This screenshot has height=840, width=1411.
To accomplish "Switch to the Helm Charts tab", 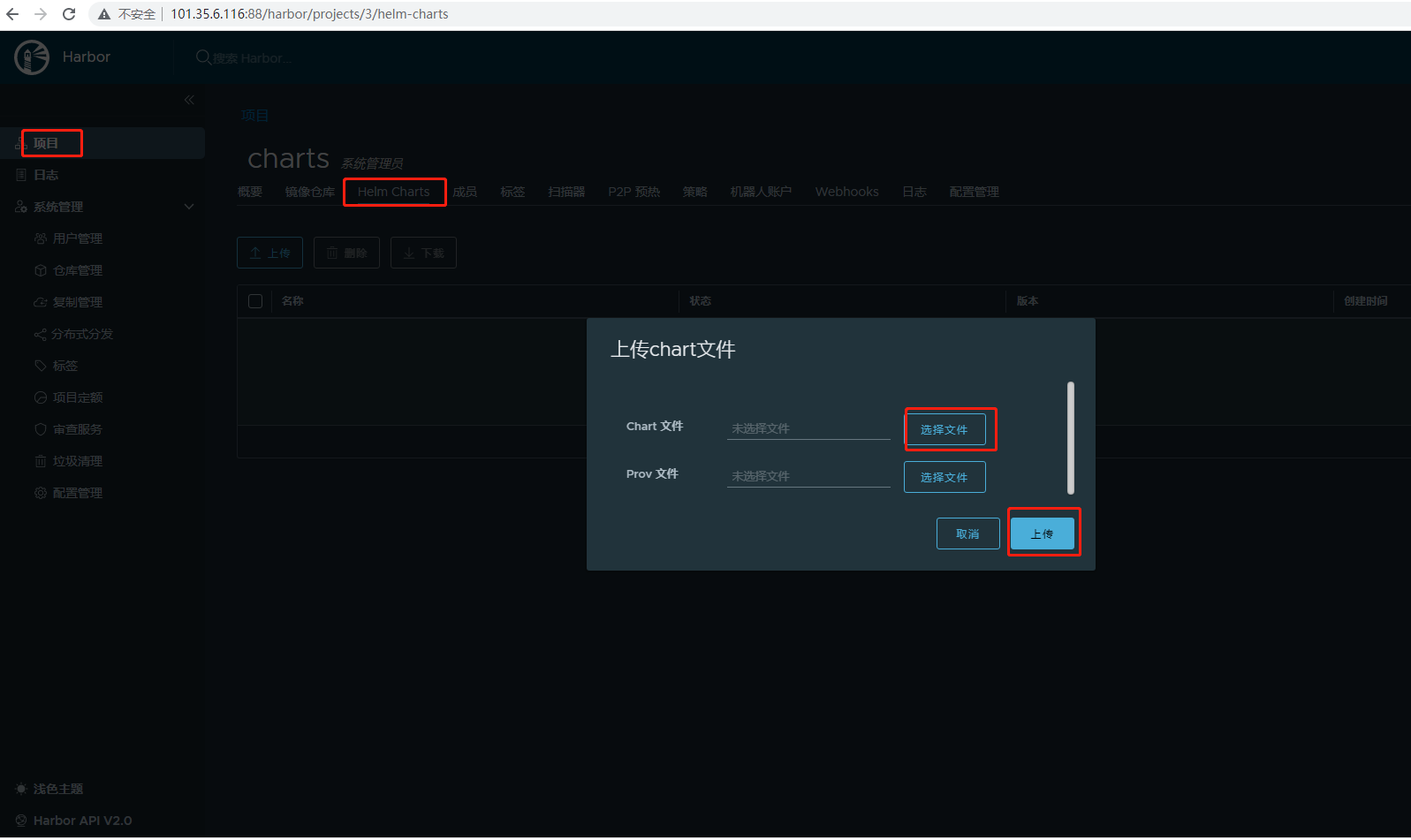I will 393,192.
